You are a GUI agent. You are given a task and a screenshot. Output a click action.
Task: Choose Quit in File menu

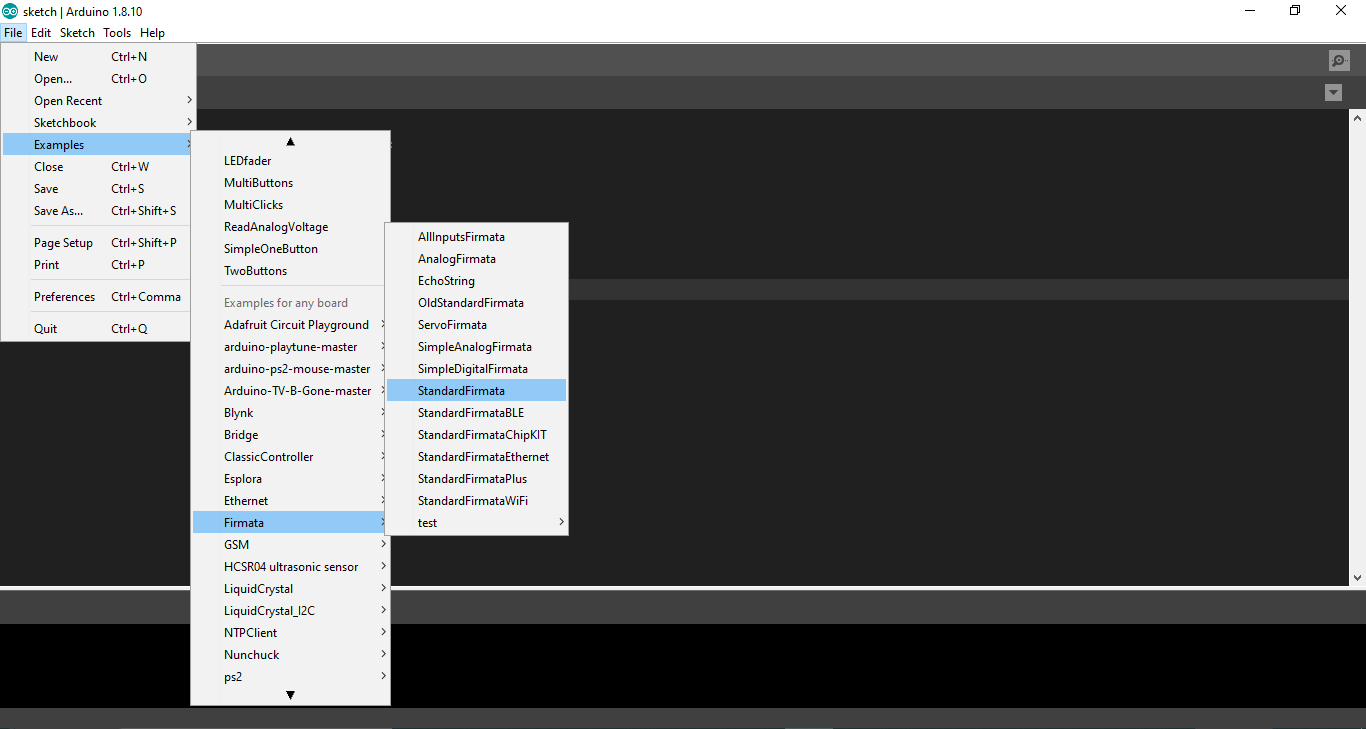point(98,329)
